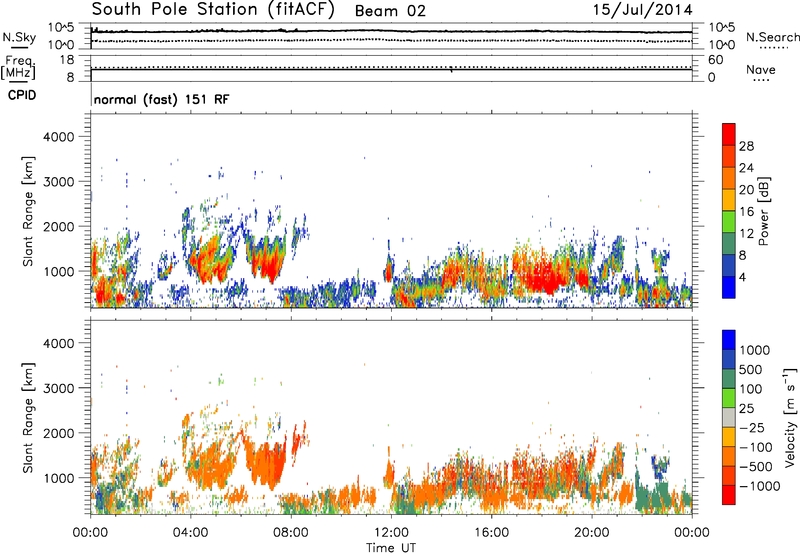
Task: Click the '1000' velocity color bar value
Action: pos(754,350)
